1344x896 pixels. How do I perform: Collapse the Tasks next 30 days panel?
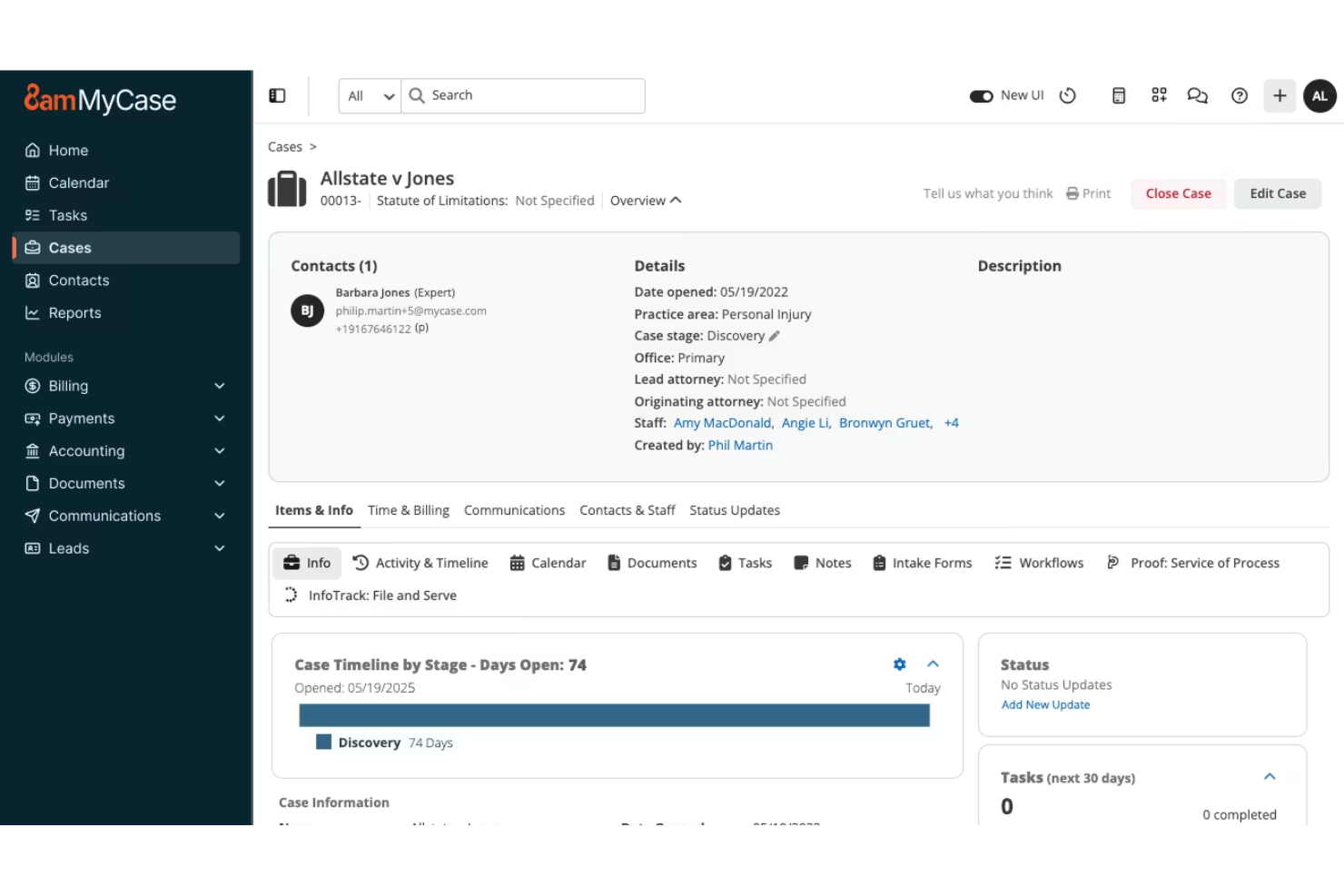pos(1270,776)
